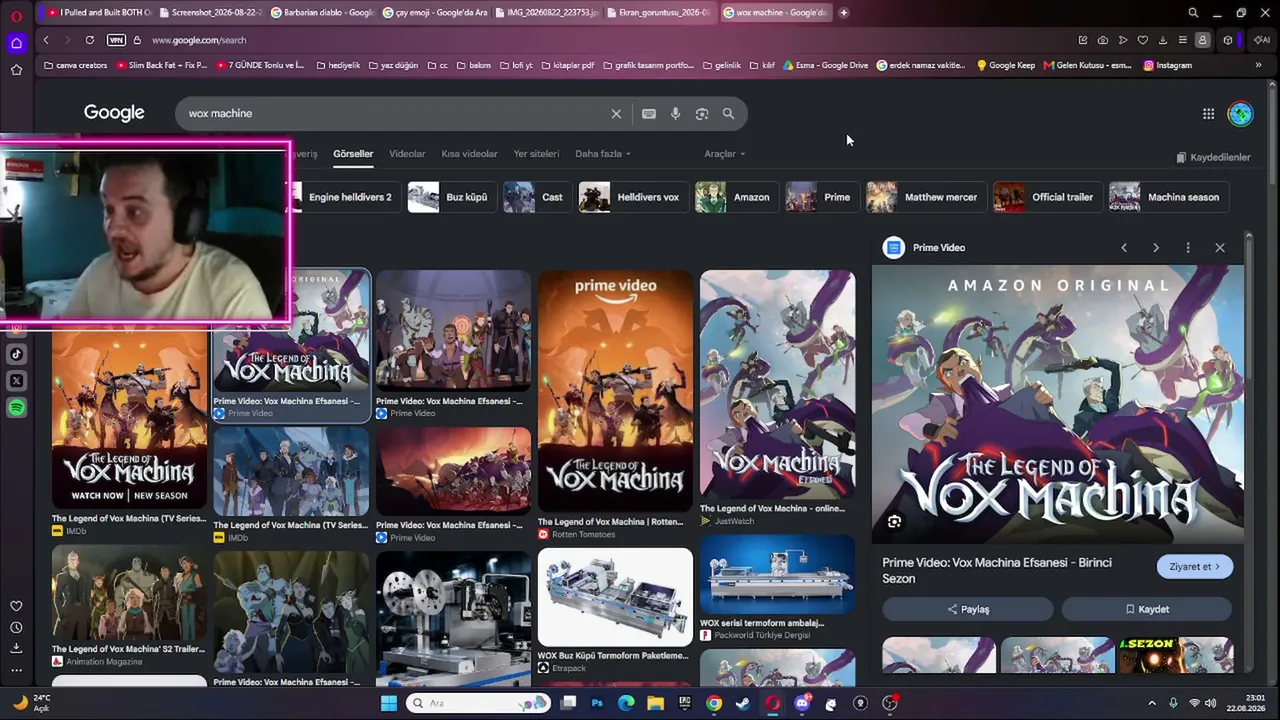Open Steam from the taskbar

(x=743, y=703)
